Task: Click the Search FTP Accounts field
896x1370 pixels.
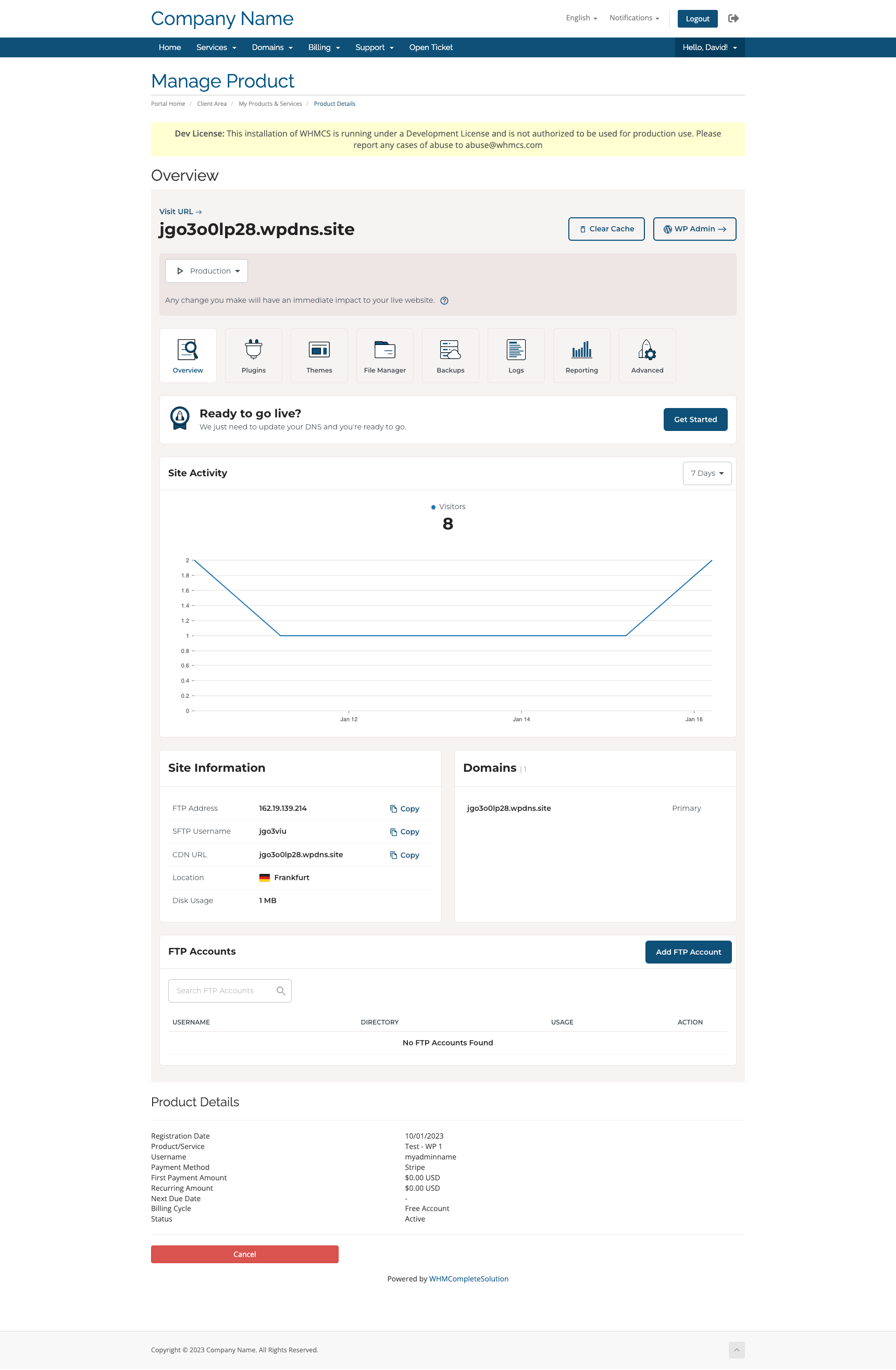Action: tap(230, 991)
